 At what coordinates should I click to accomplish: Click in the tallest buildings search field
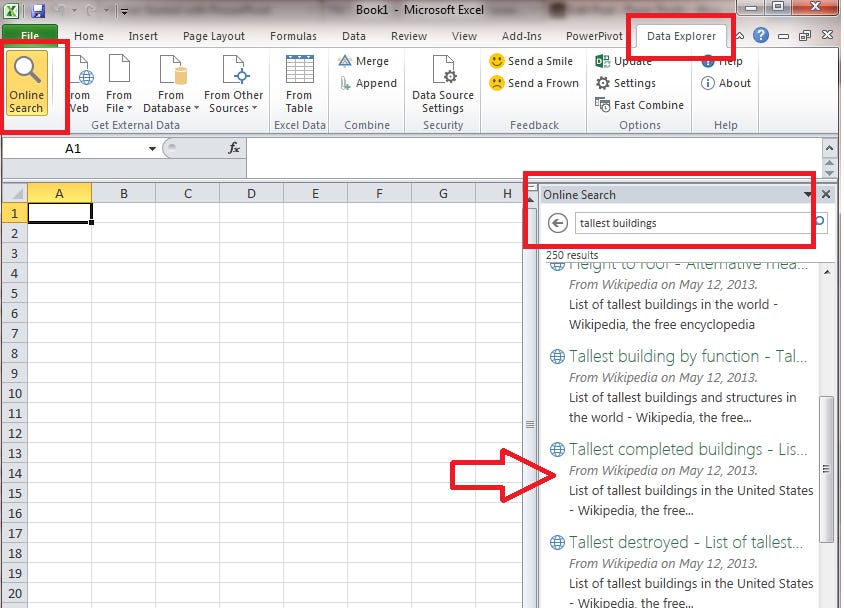[693, 223]
